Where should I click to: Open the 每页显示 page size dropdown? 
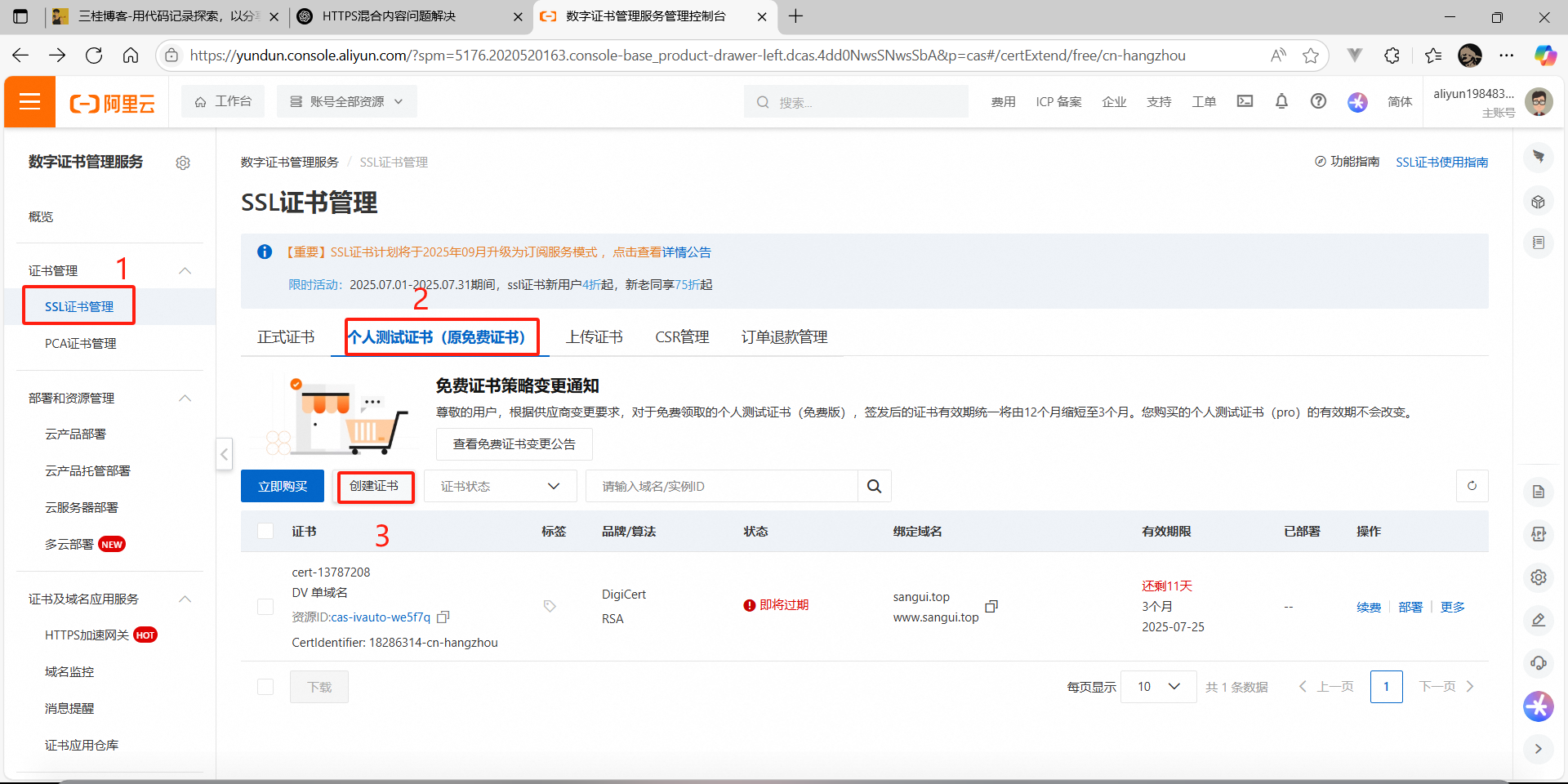[x=1158, y=687]
